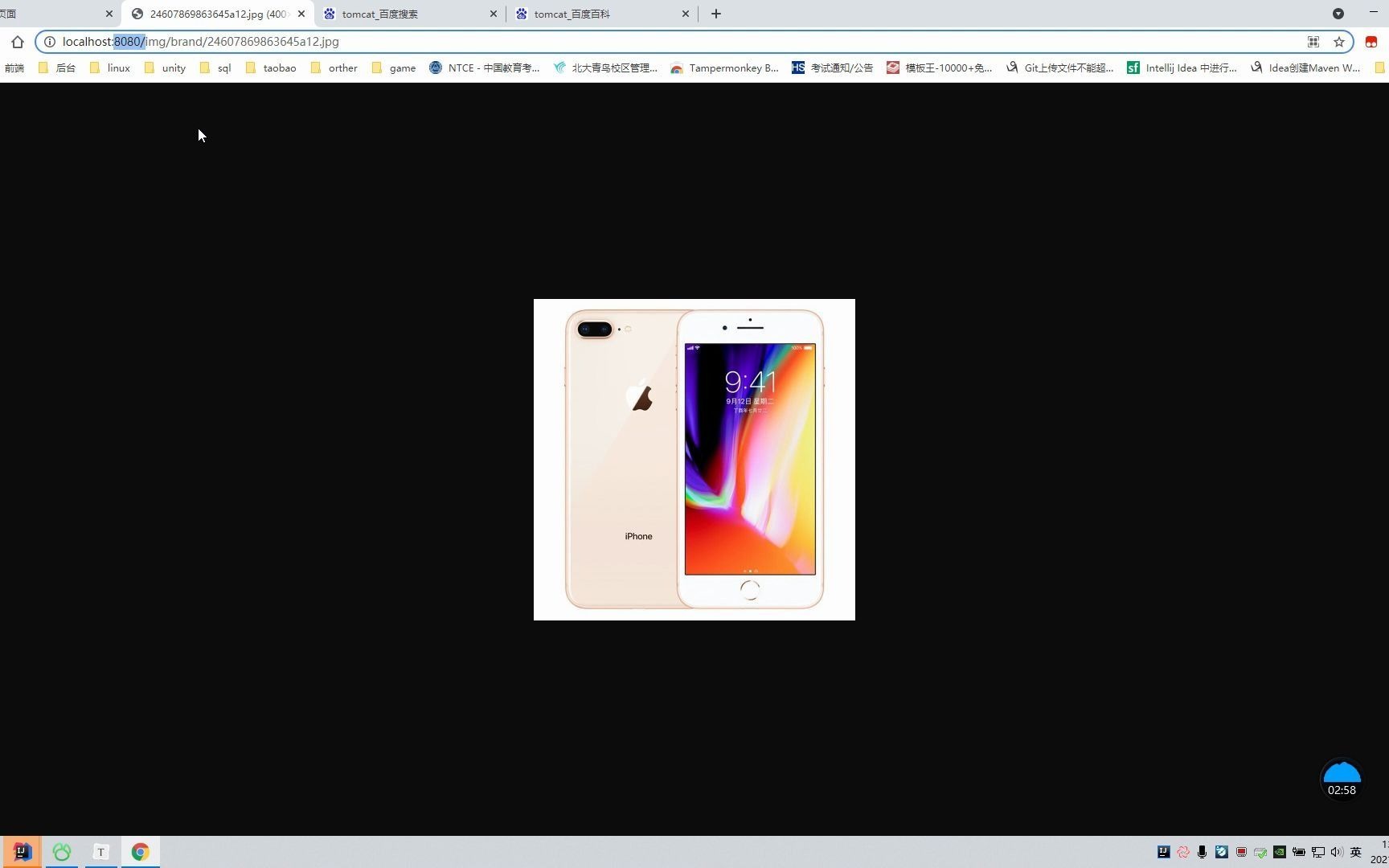Open 考试通知/公告 bookmark
The width and height of the screenshot is (1389, 868).
pyautogui.click(x=833, y=68)
